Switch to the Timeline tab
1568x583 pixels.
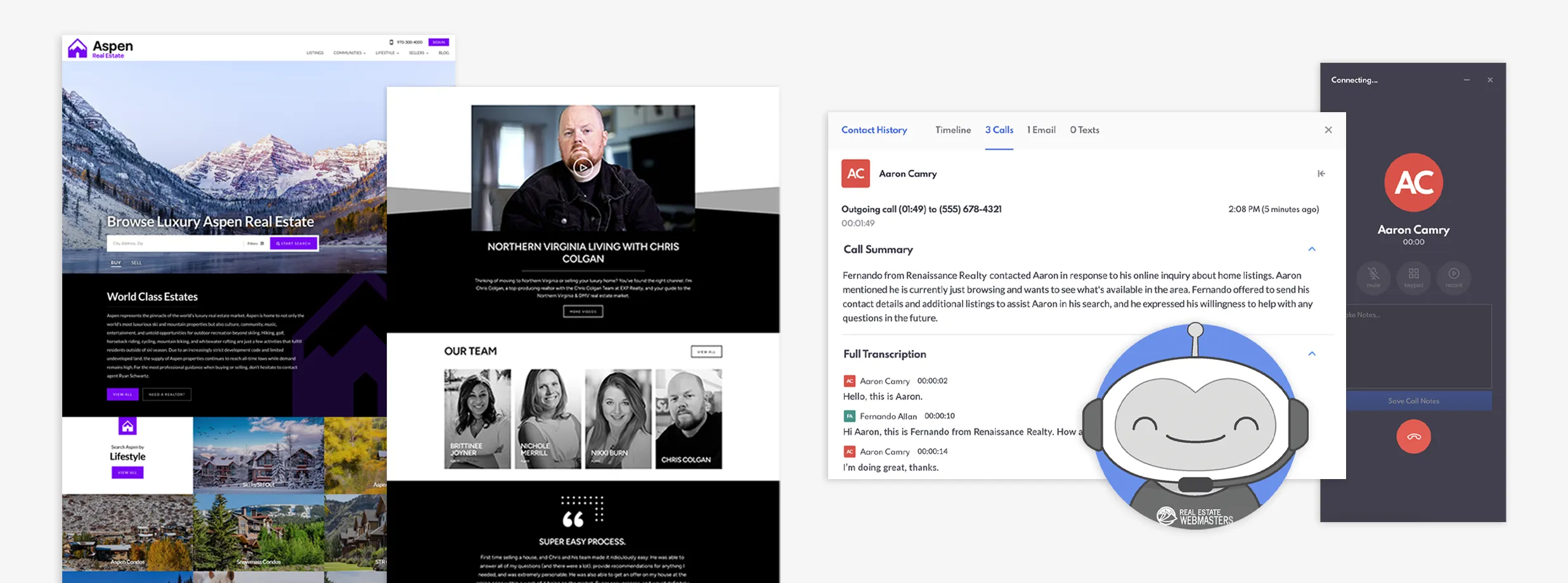pyautogui.click(x=952, y=130)
